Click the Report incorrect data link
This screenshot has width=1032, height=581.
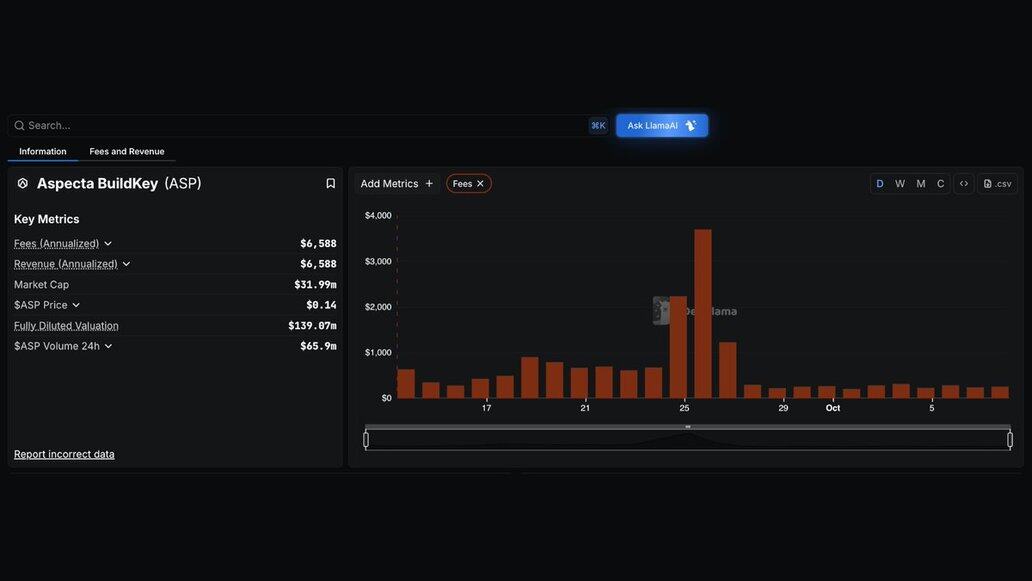[x=64, y=455]
